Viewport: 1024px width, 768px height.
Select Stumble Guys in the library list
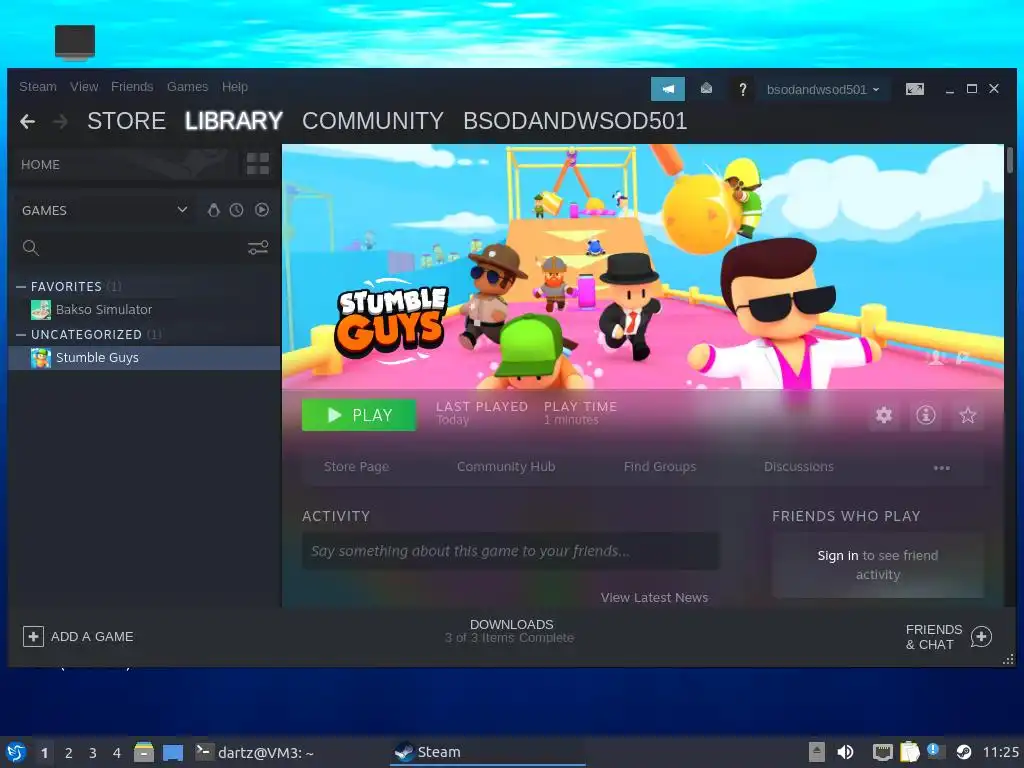144,358
